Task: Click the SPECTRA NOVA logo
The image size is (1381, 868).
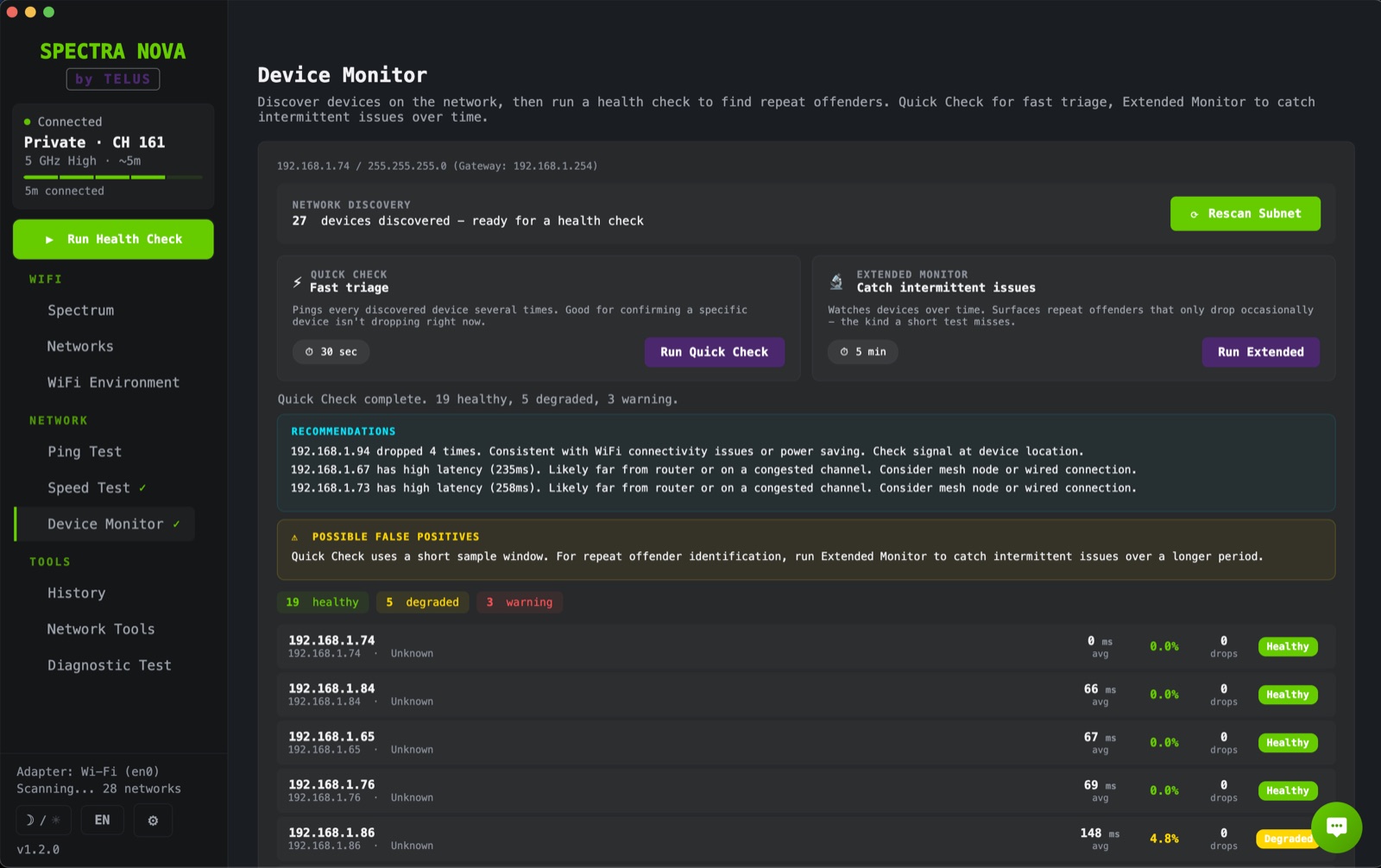Action: (x=113, y=51)
